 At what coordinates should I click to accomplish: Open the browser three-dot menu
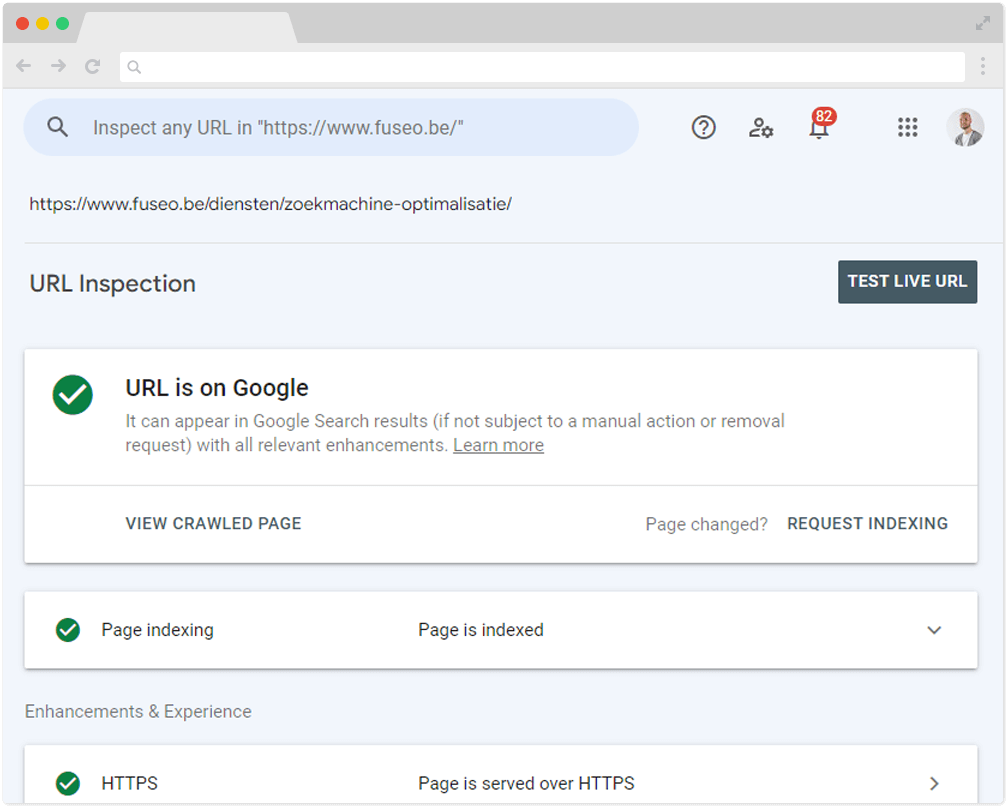(983, 66)
